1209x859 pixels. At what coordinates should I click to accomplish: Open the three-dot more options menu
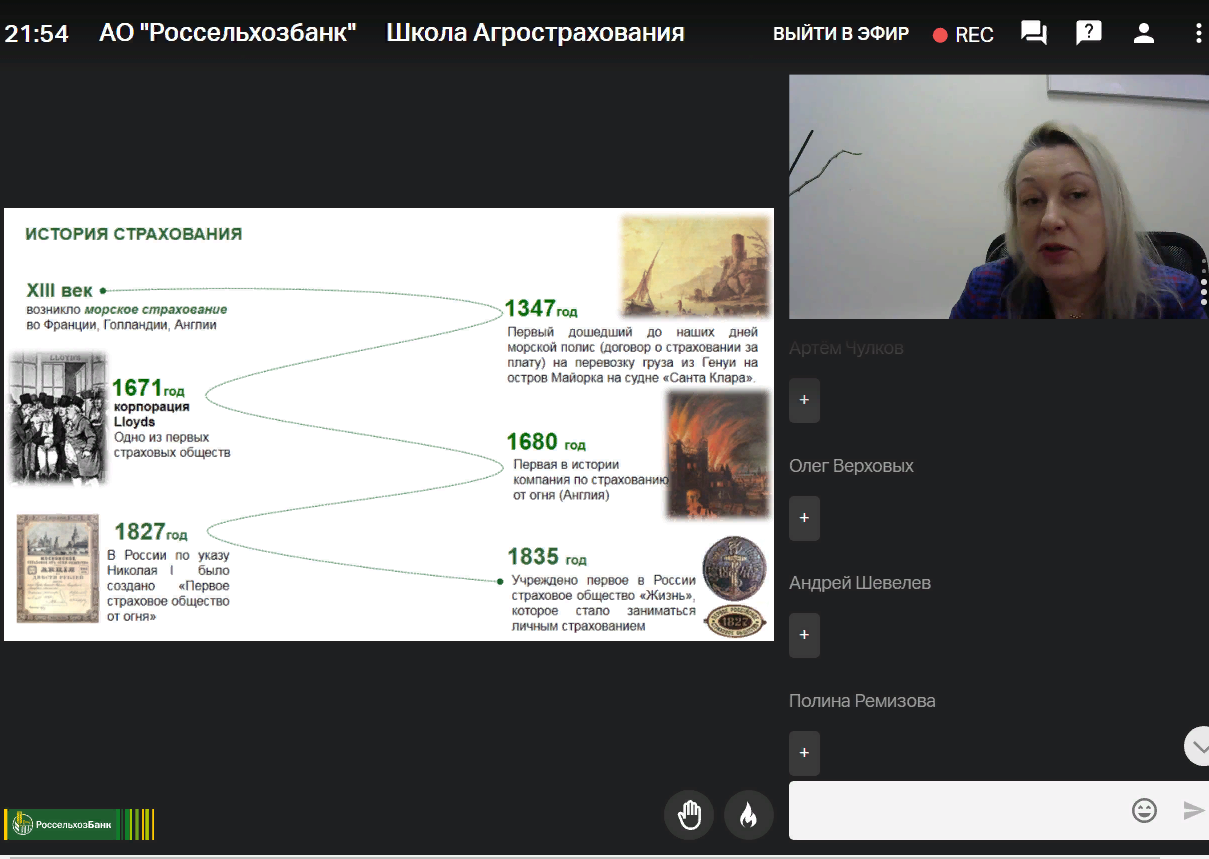point(1198,33)
